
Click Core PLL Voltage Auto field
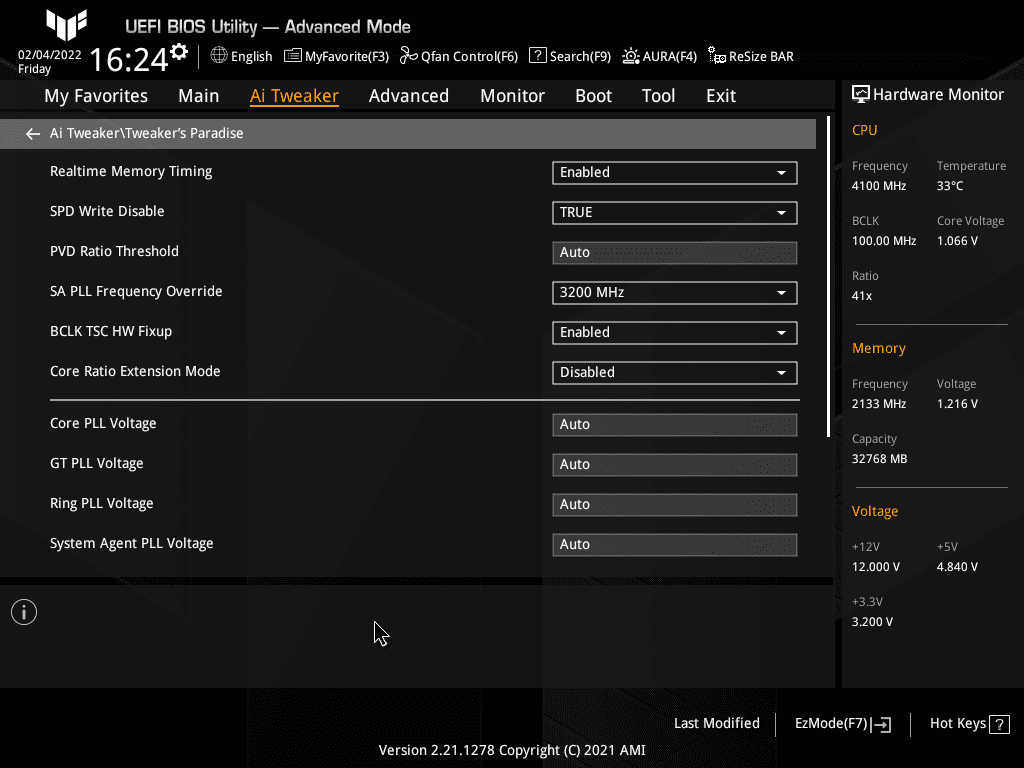click(x=675, y=424)
